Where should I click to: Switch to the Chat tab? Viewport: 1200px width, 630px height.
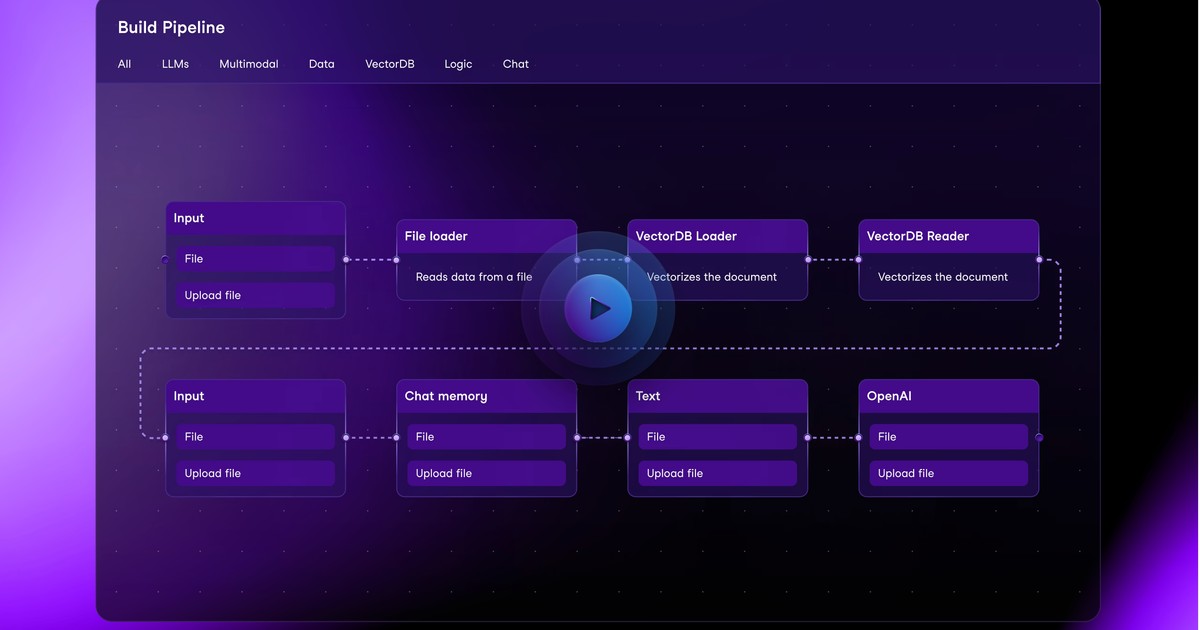coord(516,64)
